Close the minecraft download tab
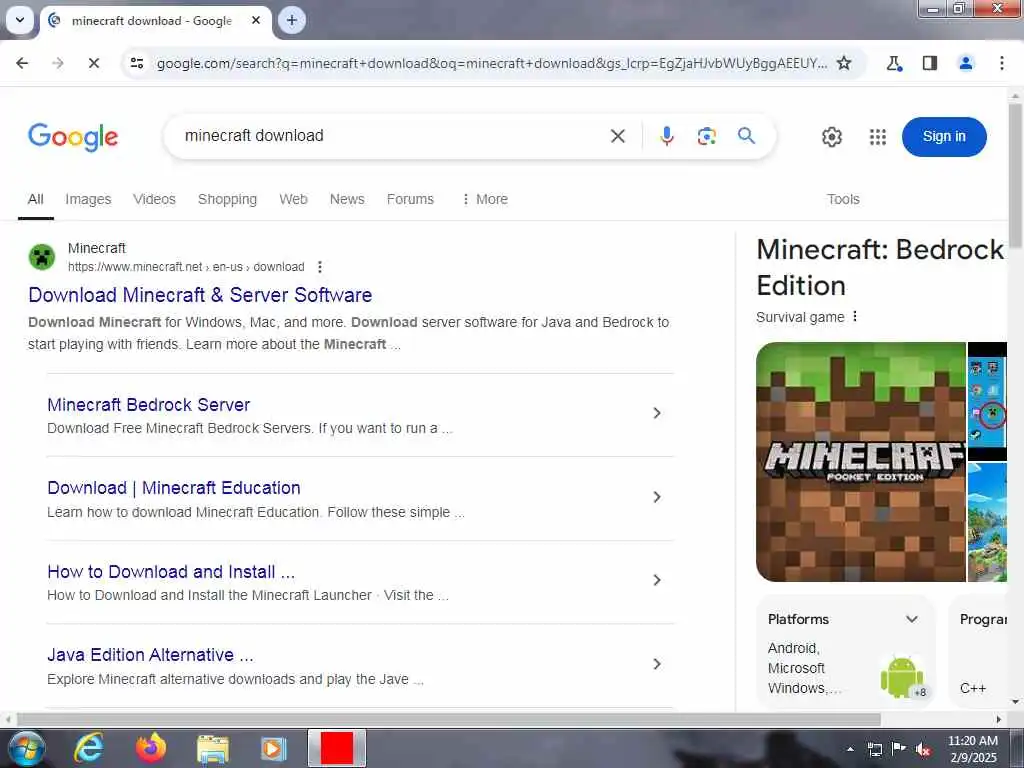The width and height of the screenshot is (1024, 768). [x=256, y=20]
